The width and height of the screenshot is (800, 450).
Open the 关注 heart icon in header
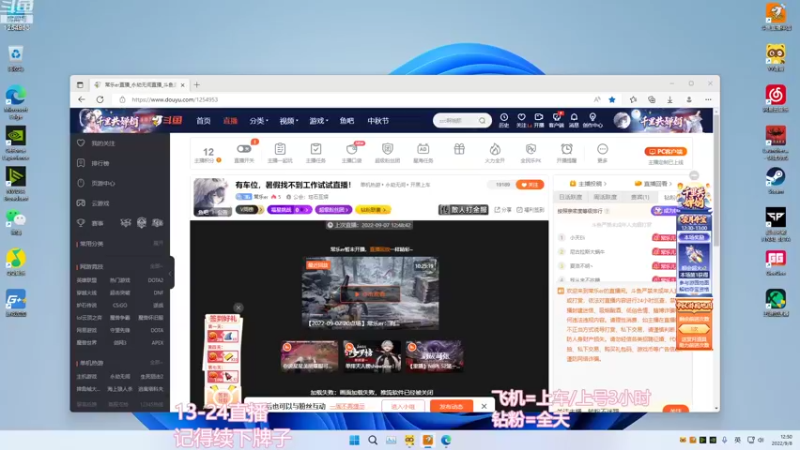(521, 117)
